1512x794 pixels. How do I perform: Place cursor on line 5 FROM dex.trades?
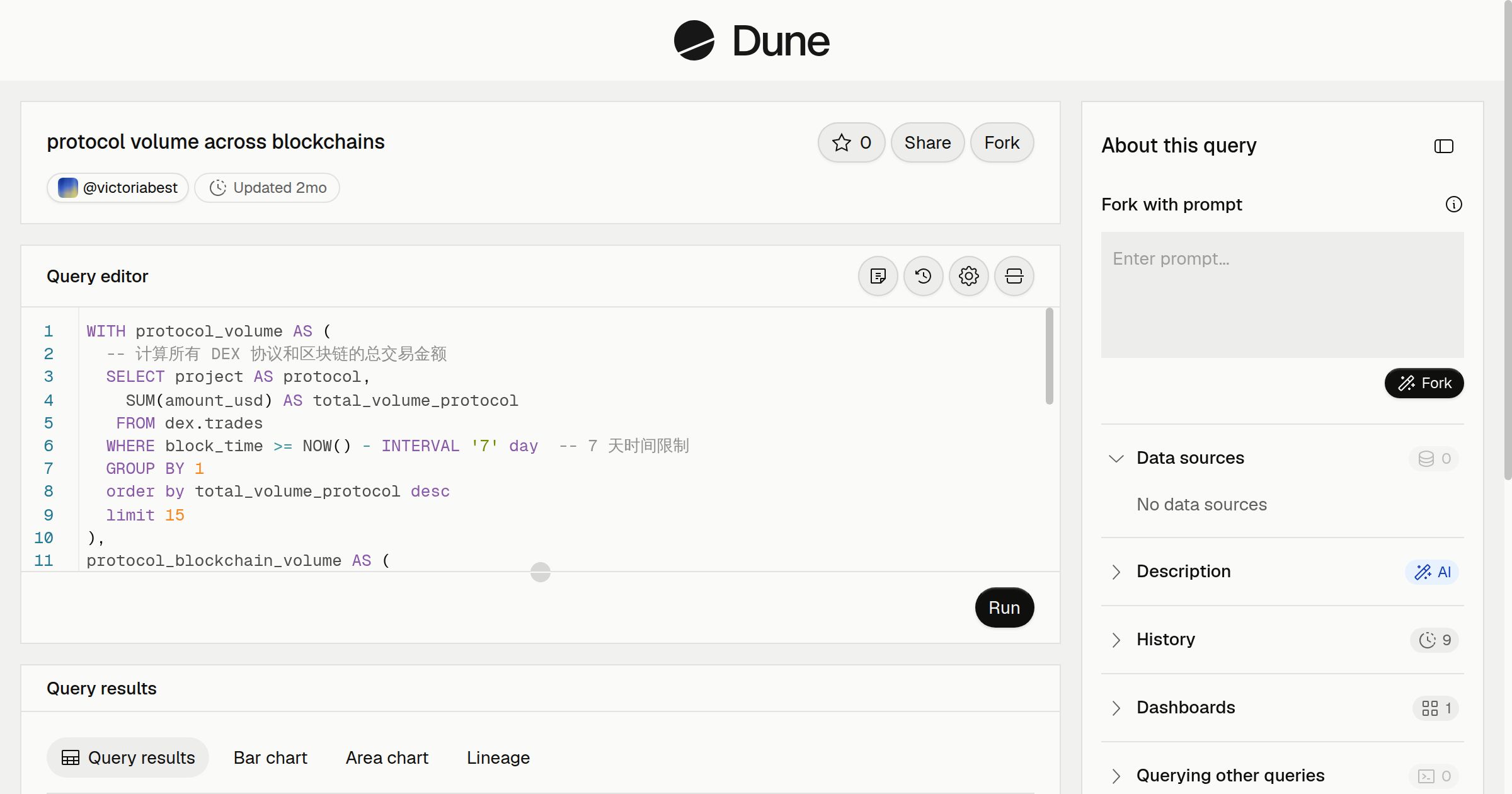(189, 423)
